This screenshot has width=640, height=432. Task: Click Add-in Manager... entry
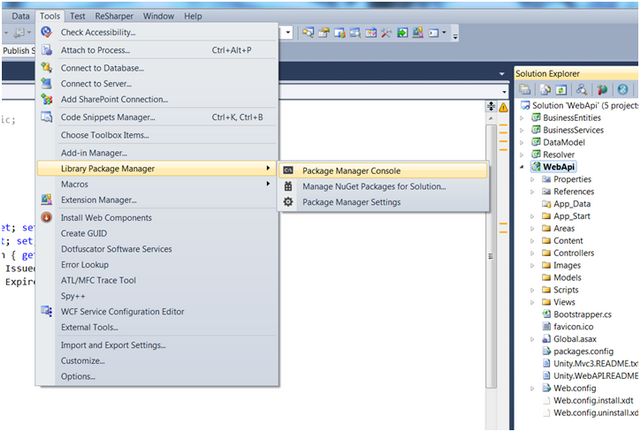[94, 153]
